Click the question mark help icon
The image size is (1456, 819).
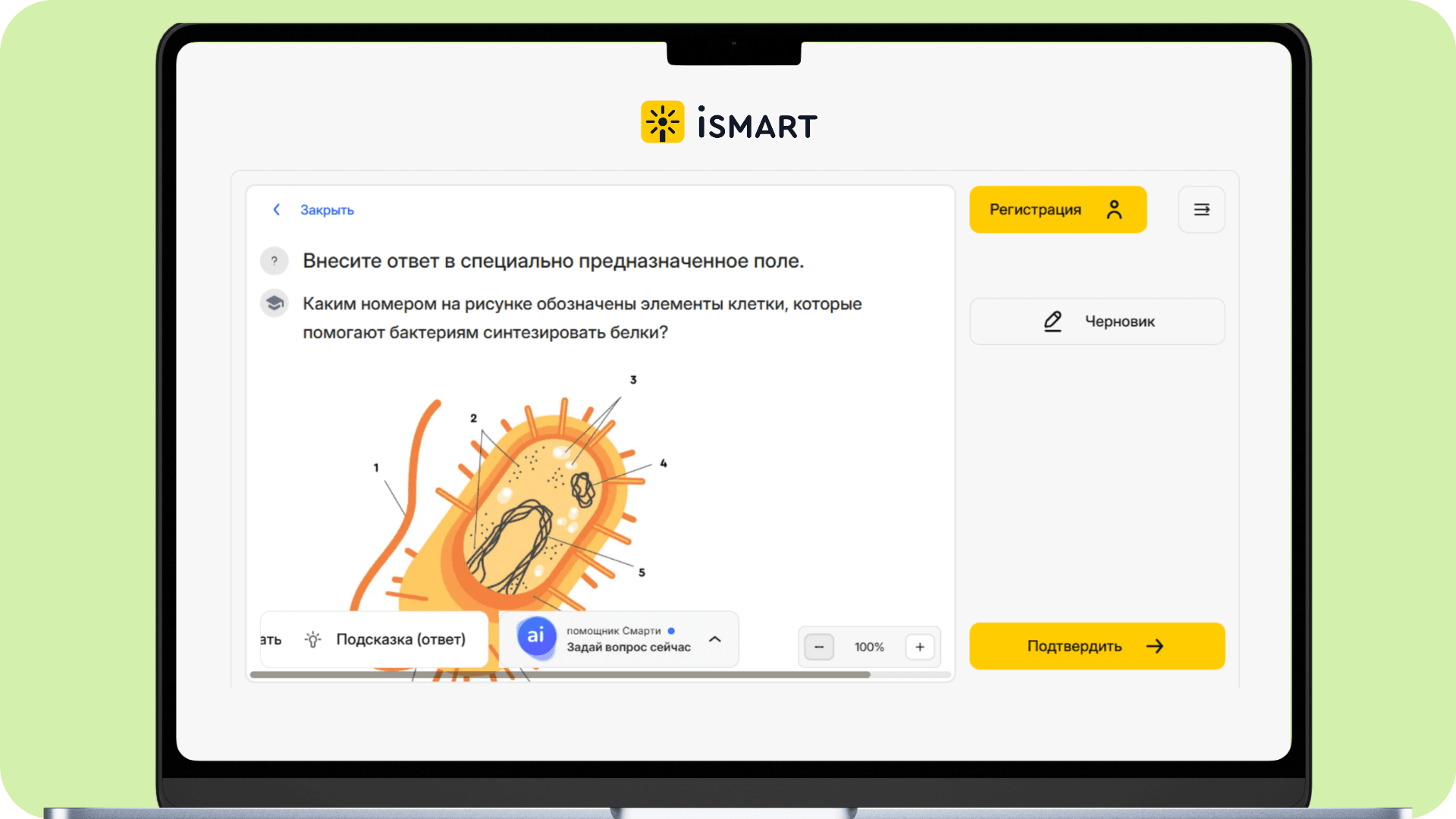(275, 261)
